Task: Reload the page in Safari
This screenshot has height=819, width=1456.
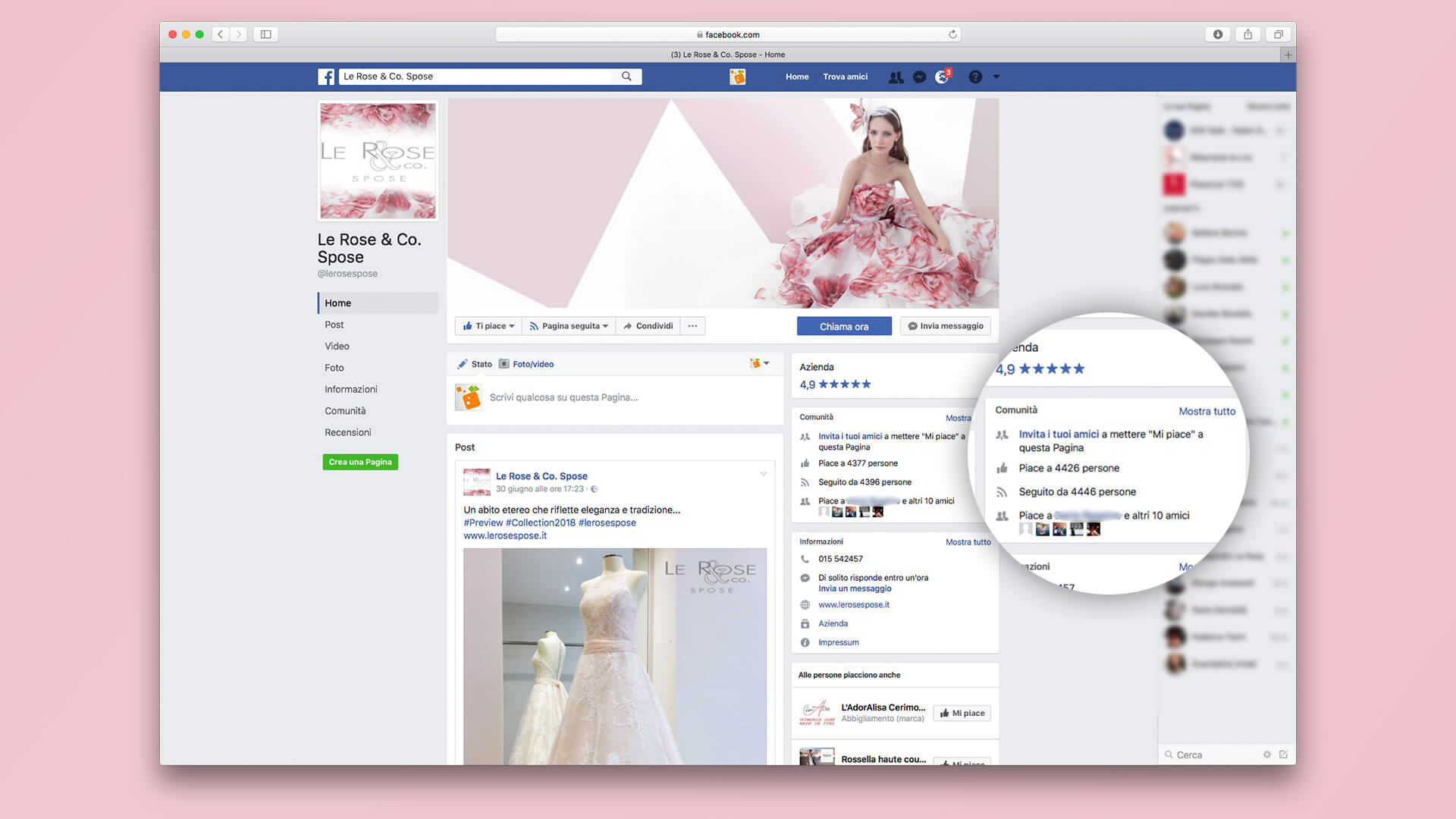Action: click(x=952, y=34)
